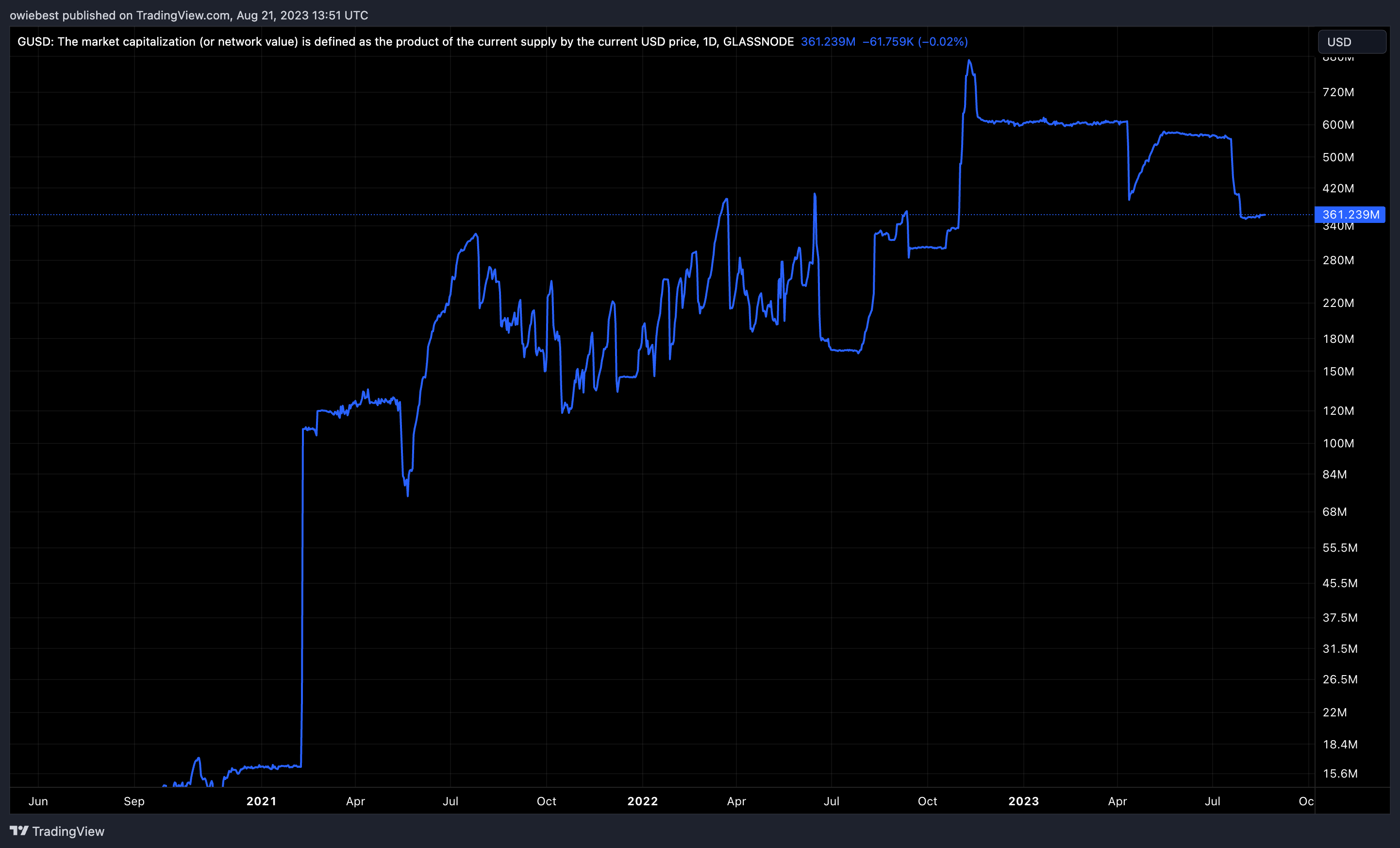The height and width of the screenshot is (848, 1400).
Task: Click the 600M price axis label
Action: pyautogui.click(x=1338, y=124)
